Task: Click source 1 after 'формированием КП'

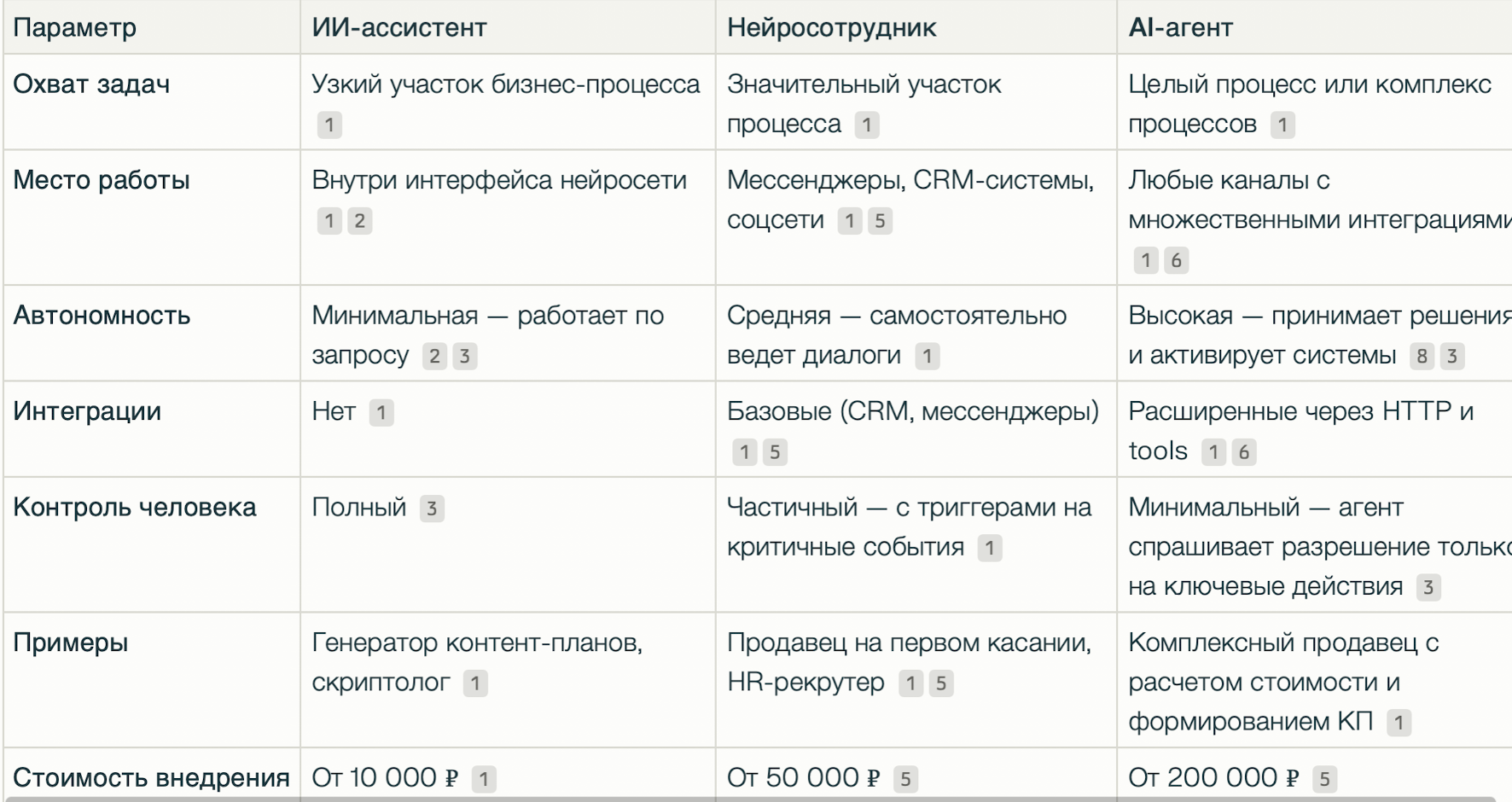Action: click(x=1398, y=722)
